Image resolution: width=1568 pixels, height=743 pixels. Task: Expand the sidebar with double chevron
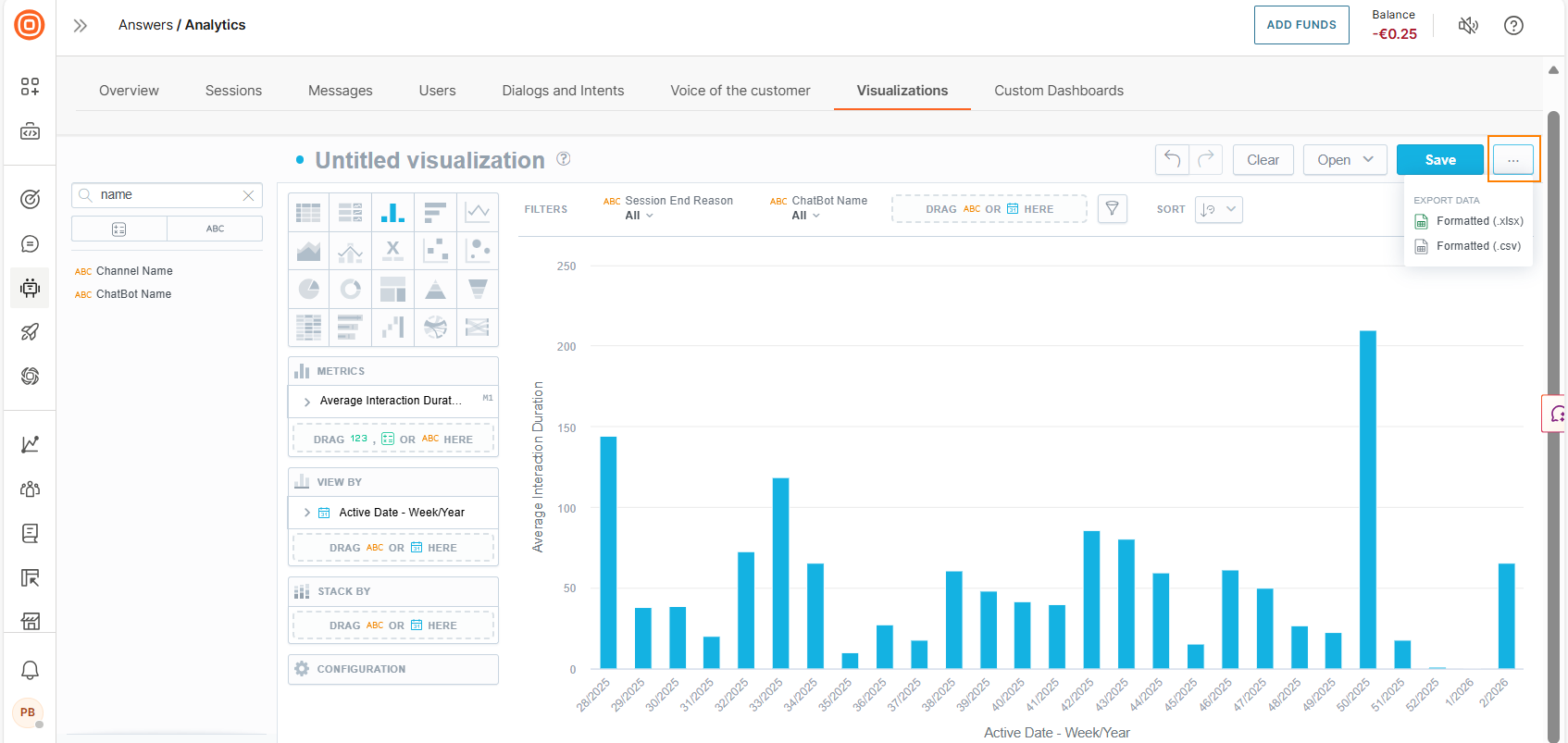(x=81, y=25)
